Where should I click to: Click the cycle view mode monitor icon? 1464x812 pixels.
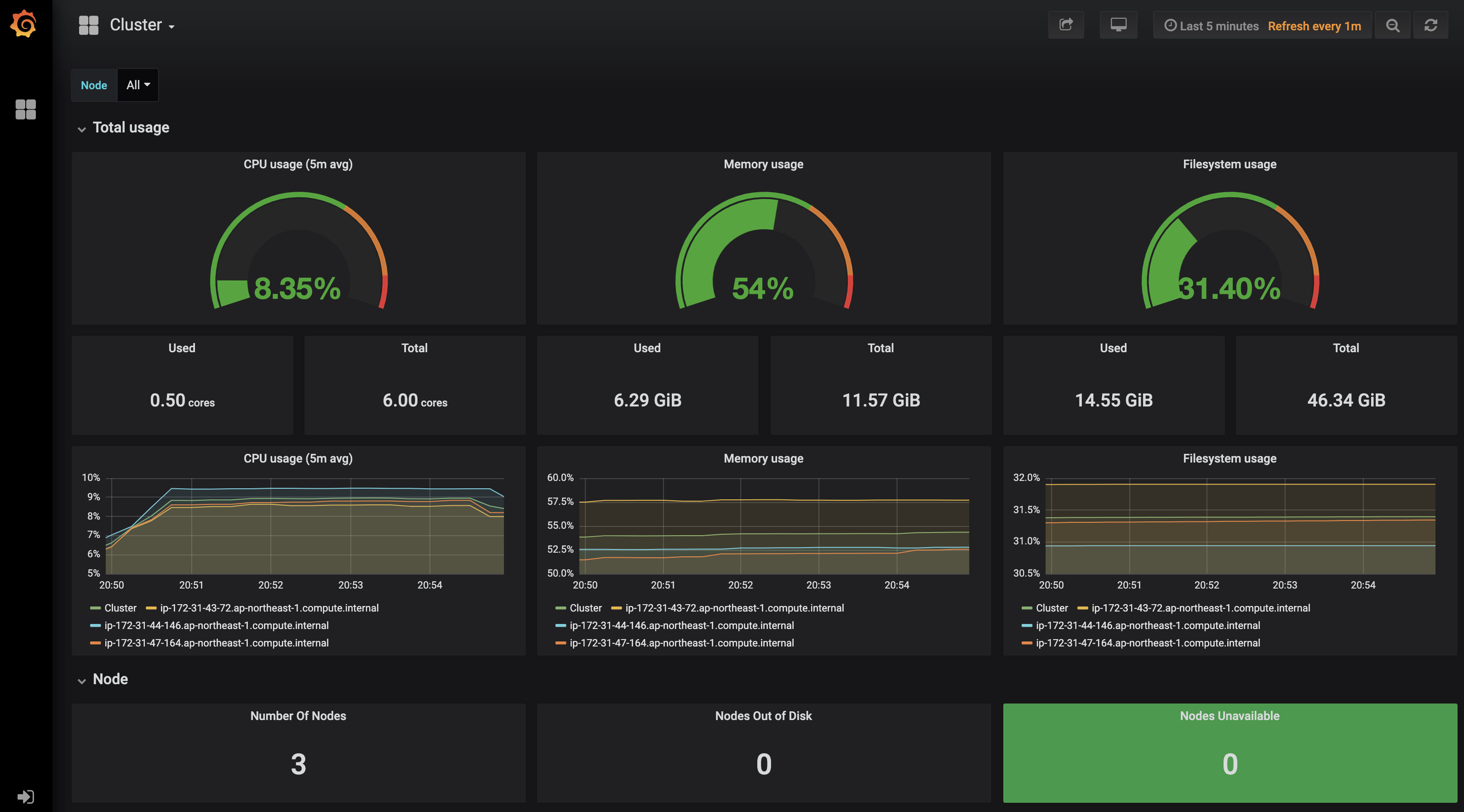pyautogui.click(x=1118, y=25)
